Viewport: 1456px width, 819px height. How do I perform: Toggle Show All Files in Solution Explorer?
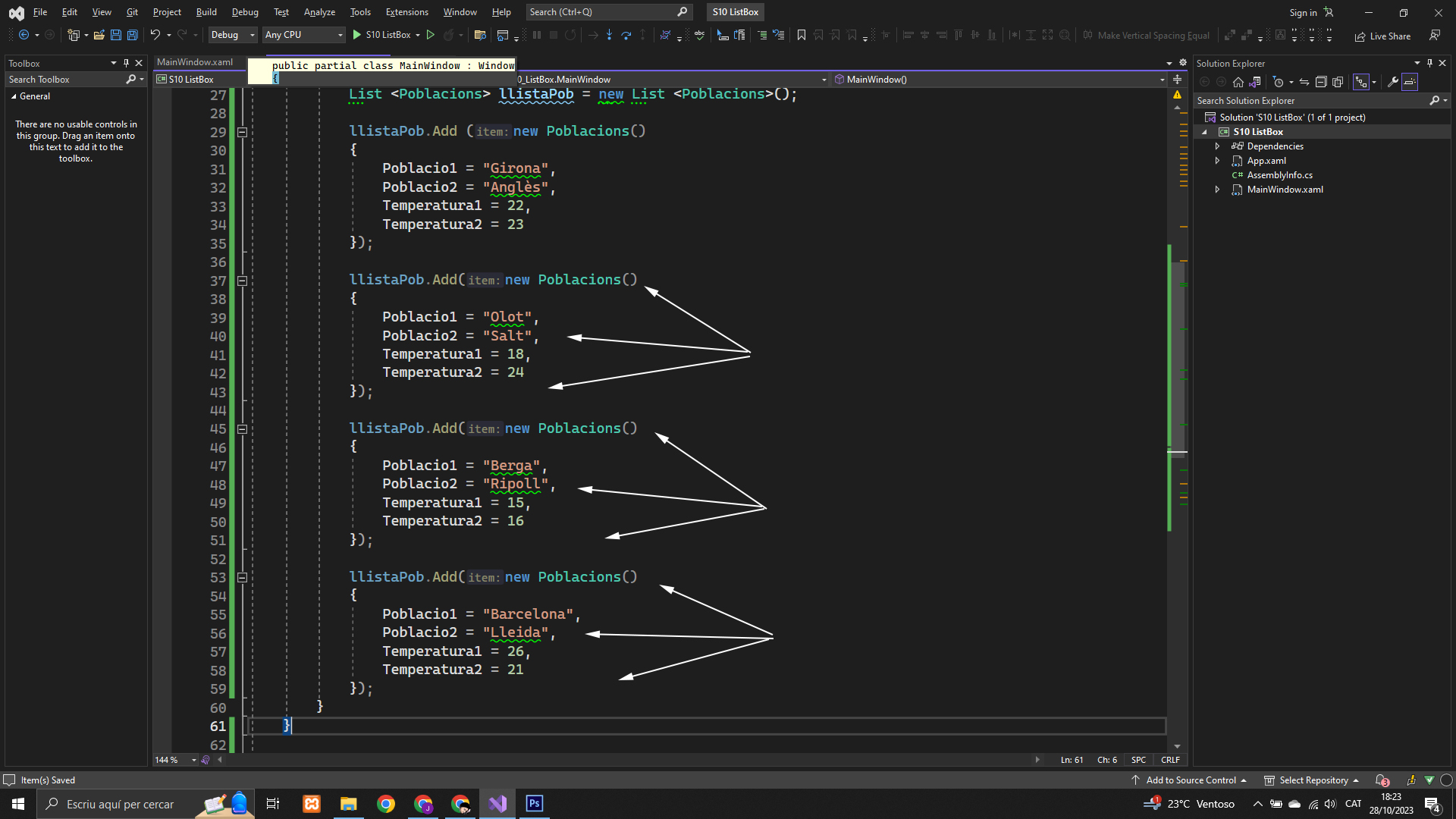pyautogui.click(x=1338, y=82)
